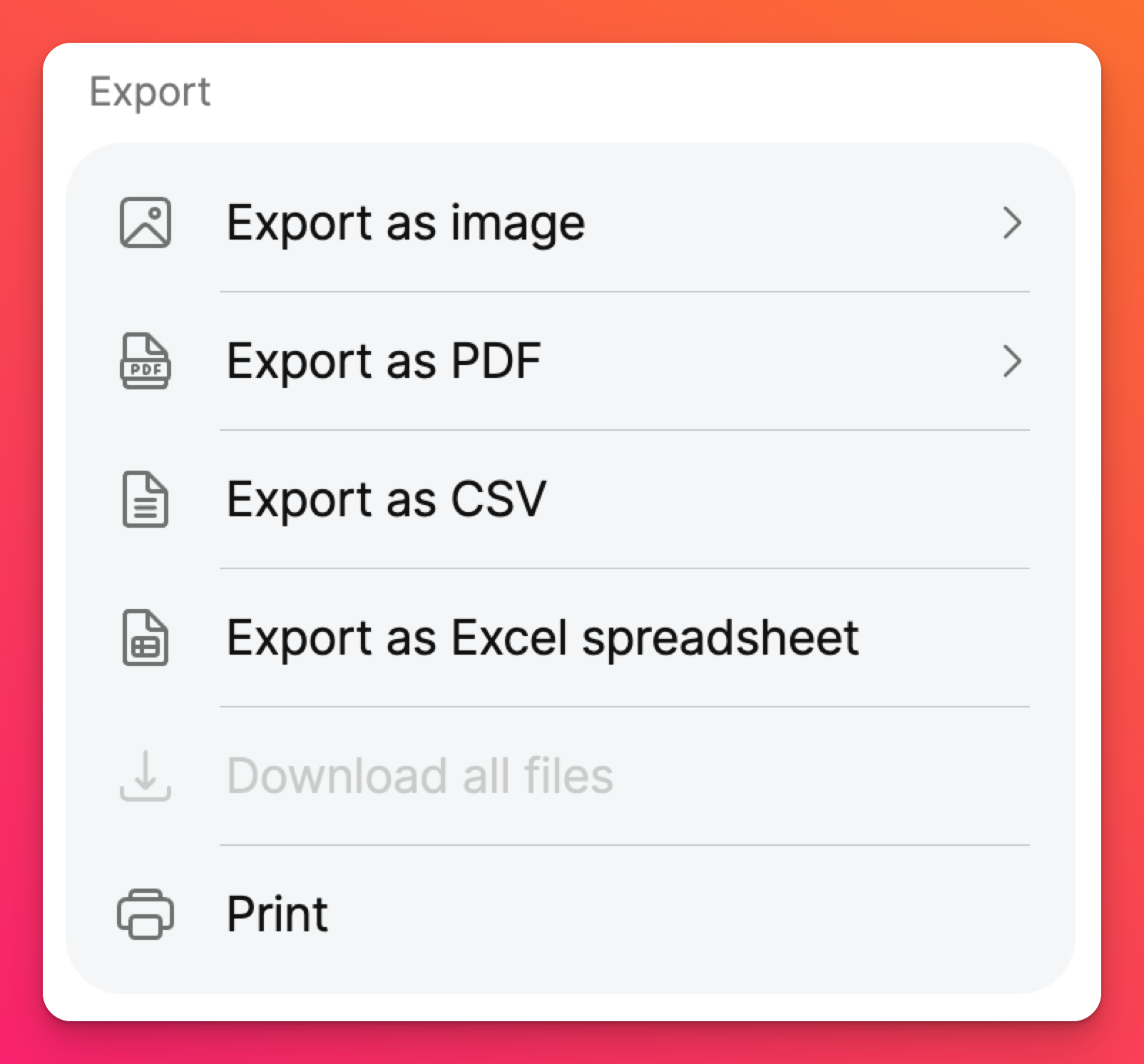
Task: Click the word "image" in Export as image
Action: [518, 223]
